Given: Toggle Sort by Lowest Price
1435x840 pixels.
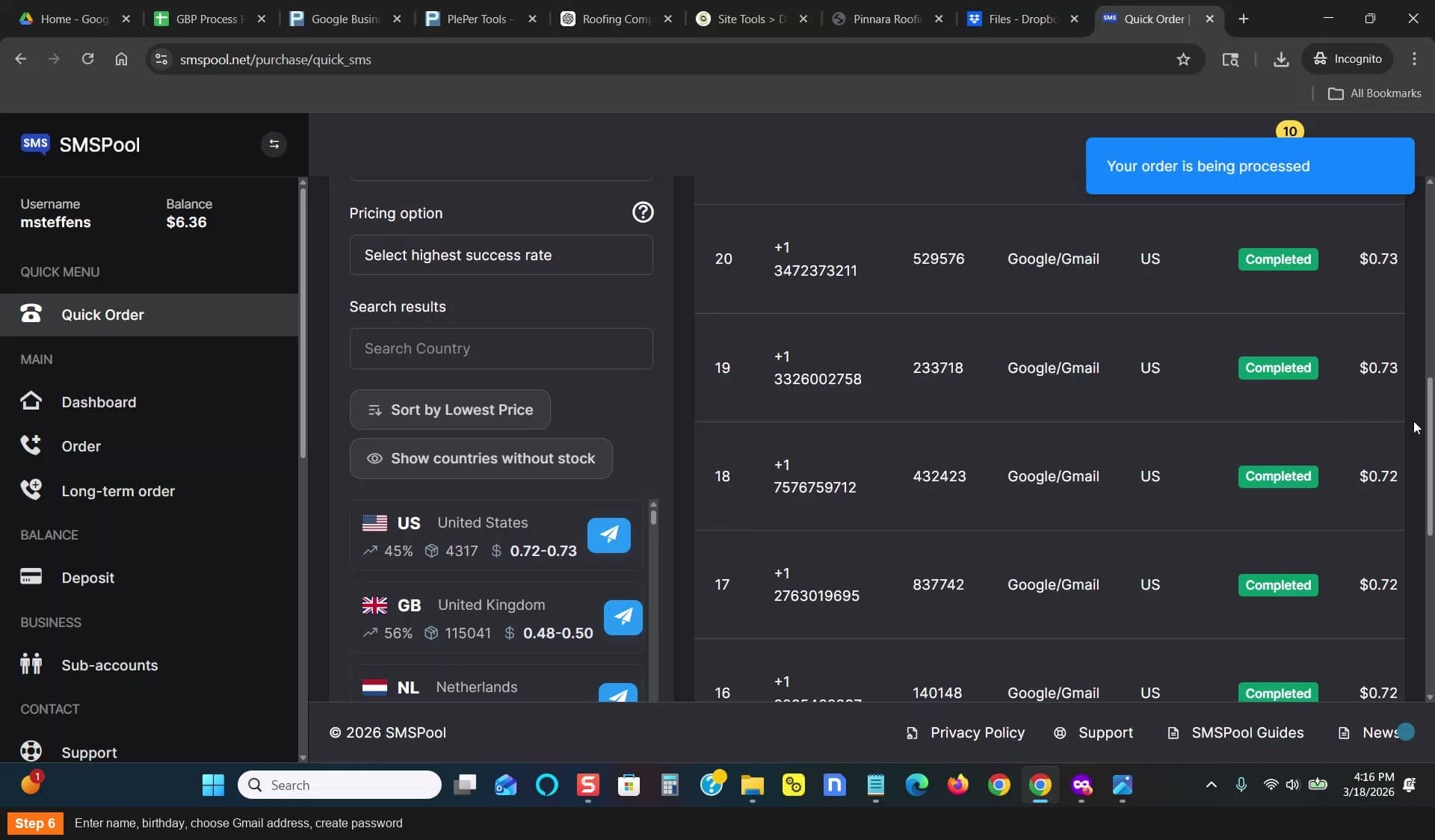Looking at the screenshot, I should click(450, 410).
